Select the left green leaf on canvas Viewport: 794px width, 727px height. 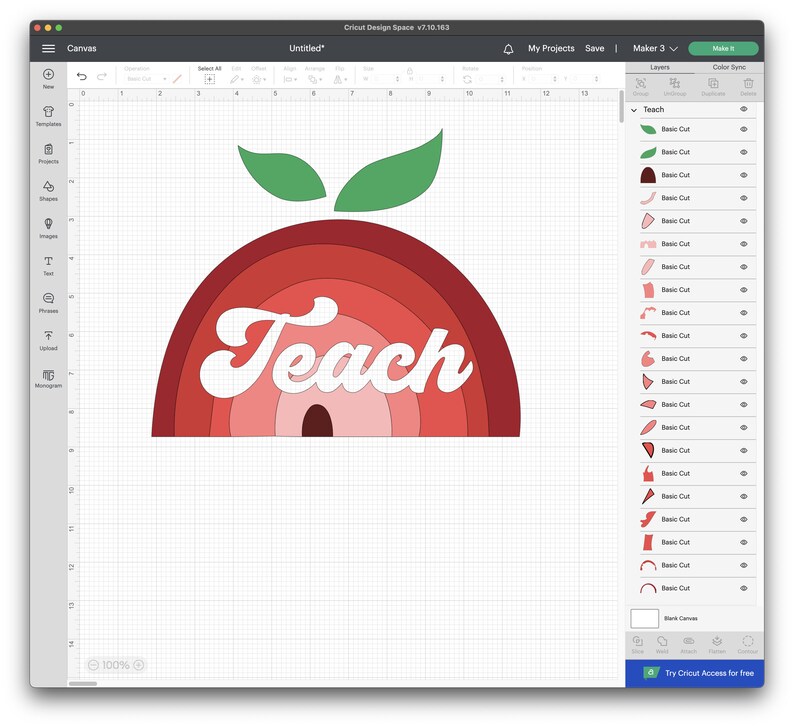click(x=284, y=175)
